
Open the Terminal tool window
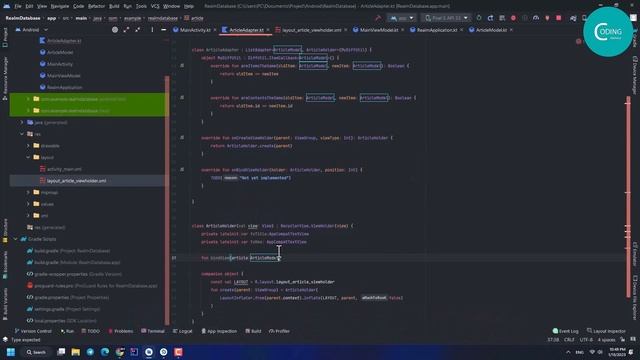click(153, 331)
